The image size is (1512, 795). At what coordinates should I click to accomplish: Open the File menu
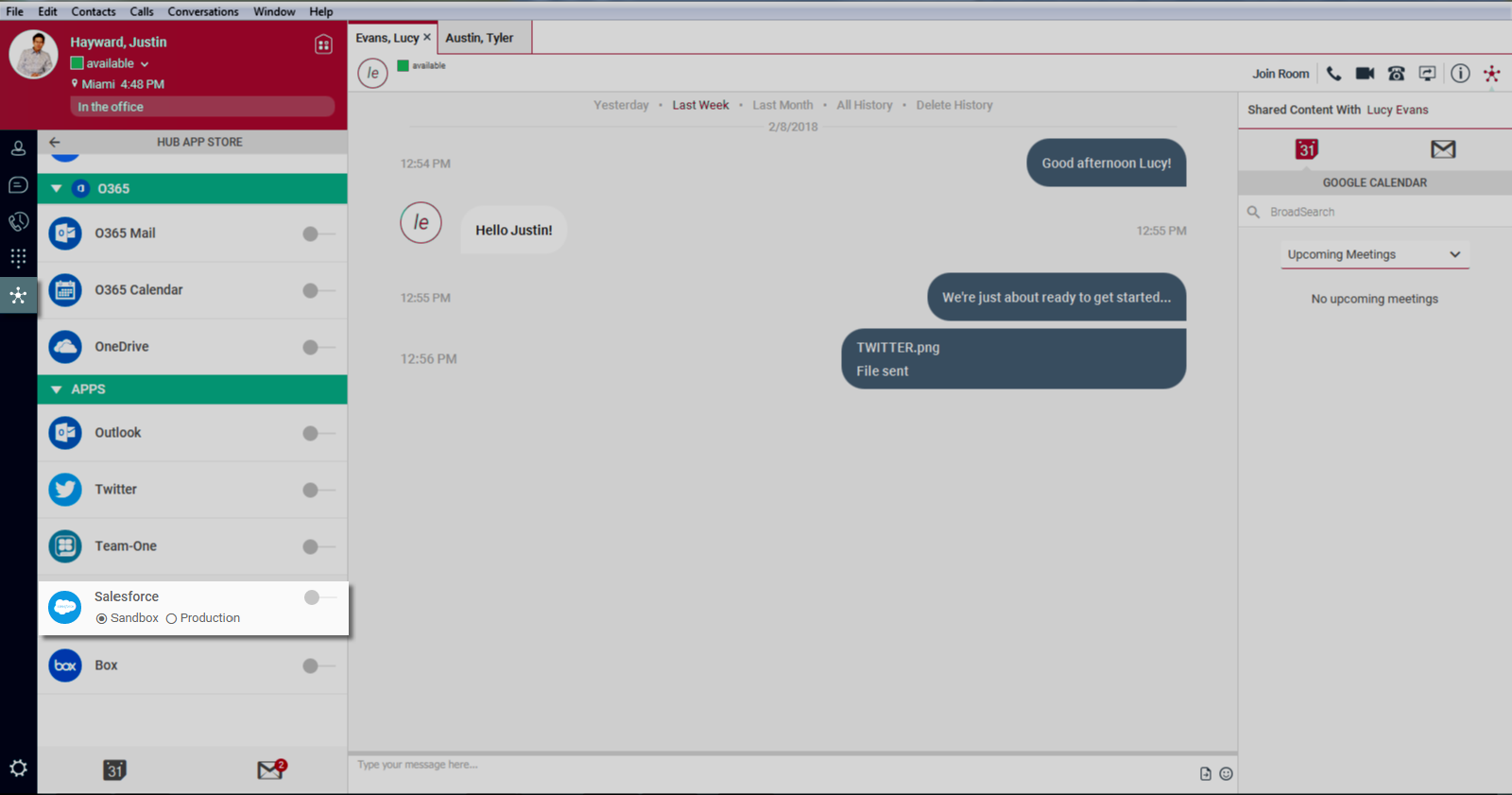[15, 11]
